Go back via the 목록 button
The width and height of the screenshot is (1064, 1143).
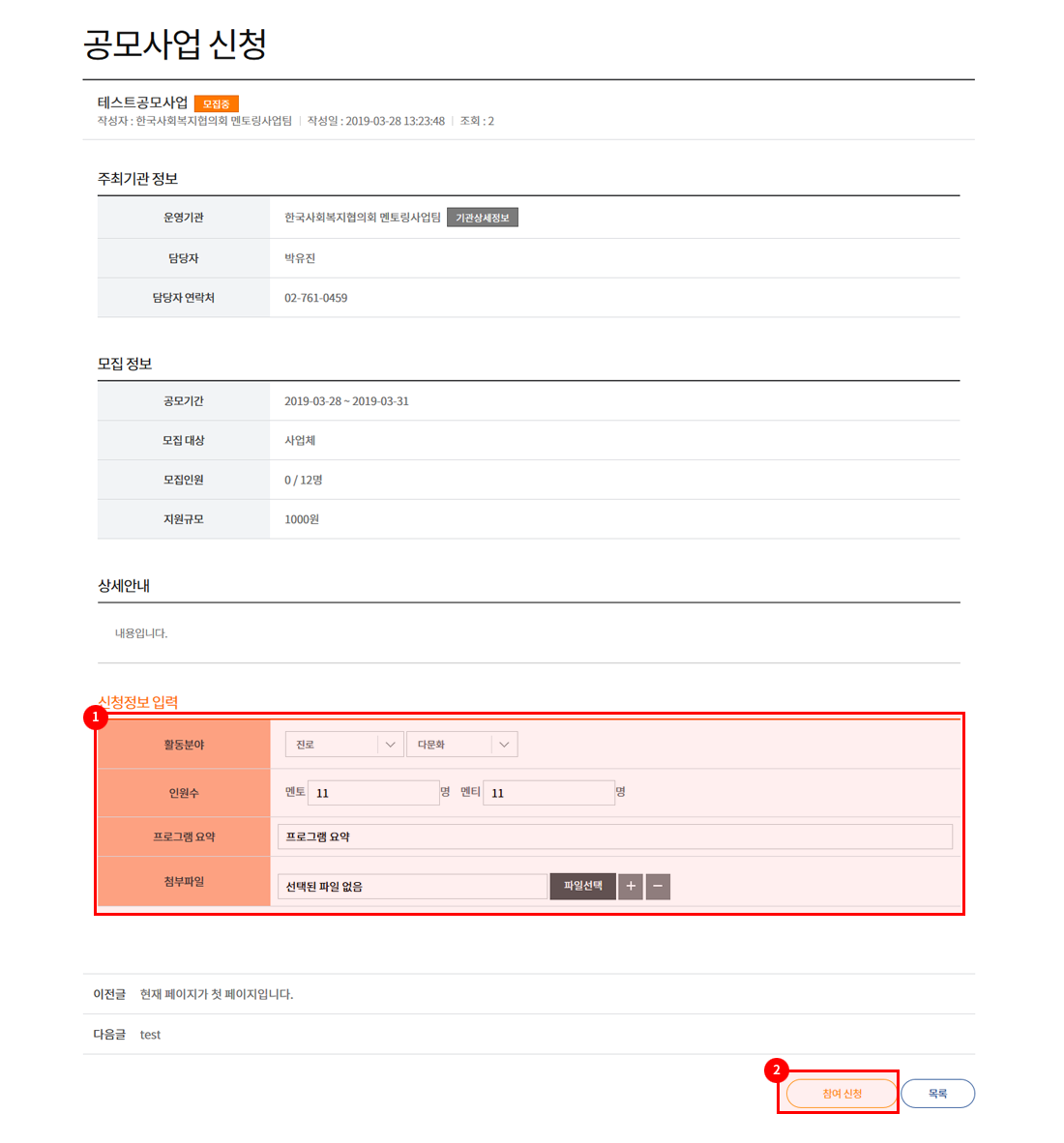937,1094
